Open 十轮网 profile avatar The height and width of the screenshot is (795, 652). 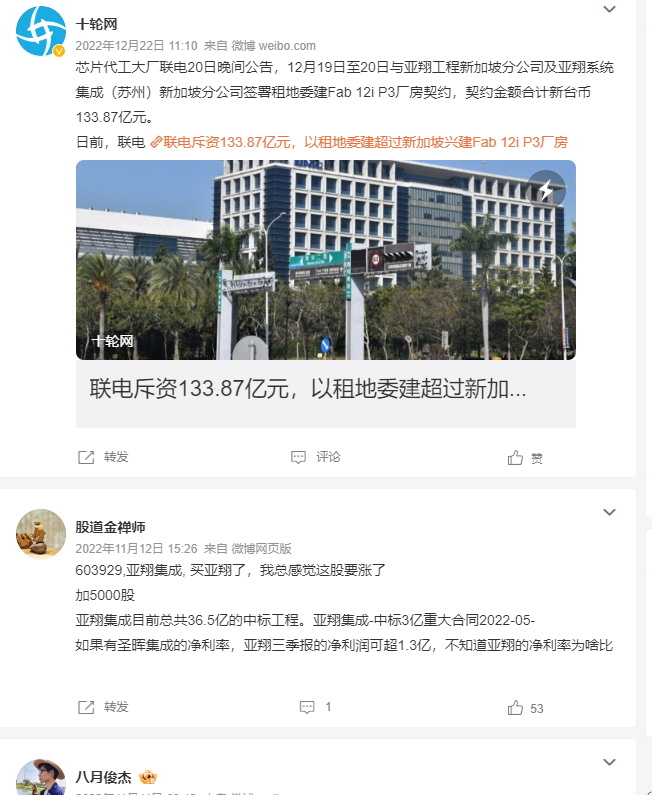point(41,31)
